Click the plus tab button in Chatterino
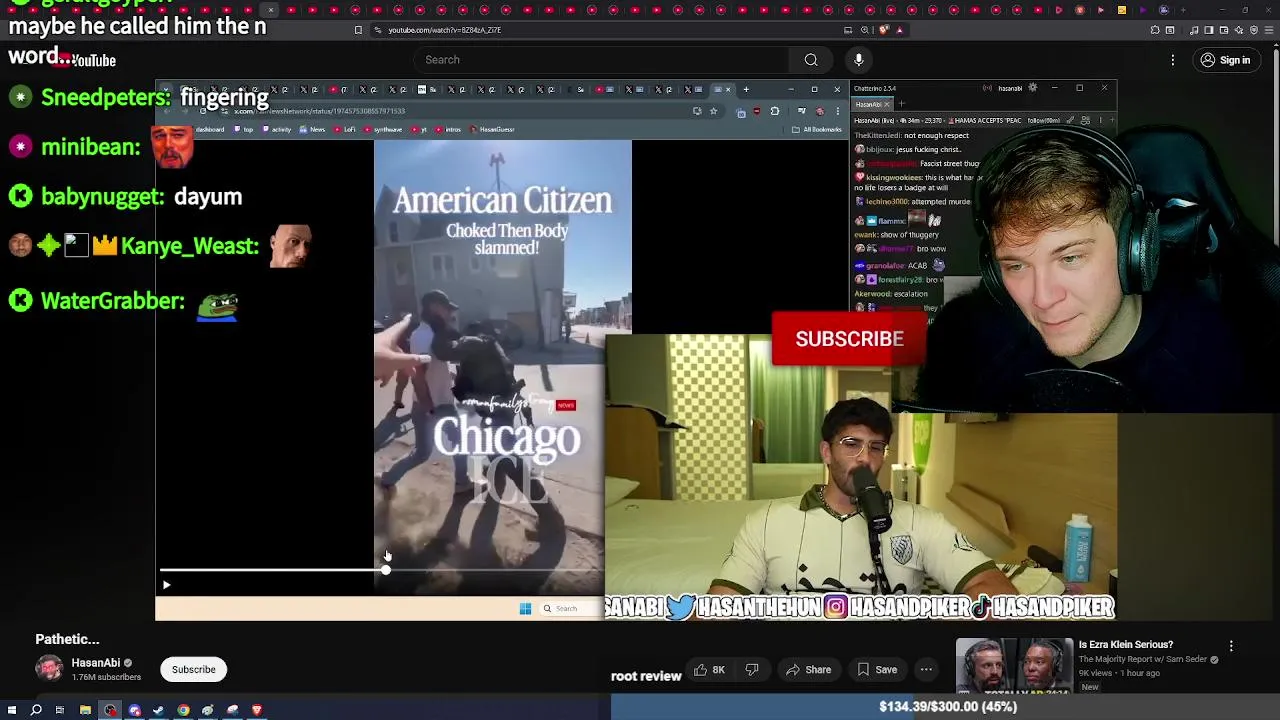 901,104
